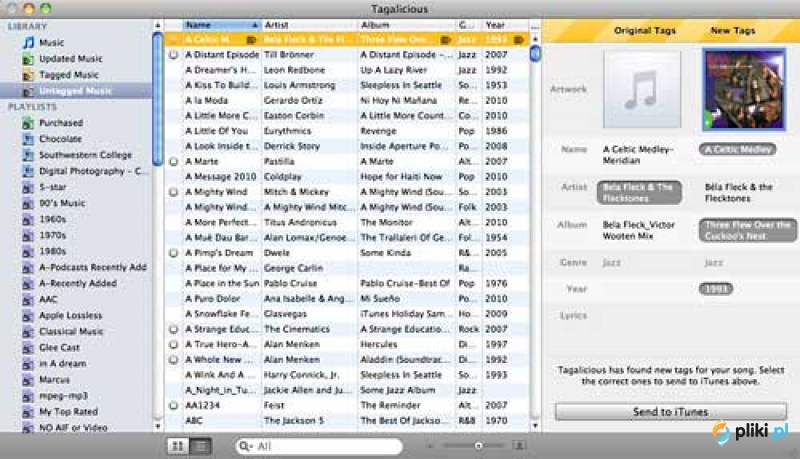Click the Southwestern College playlist icon

click(29, 155)
